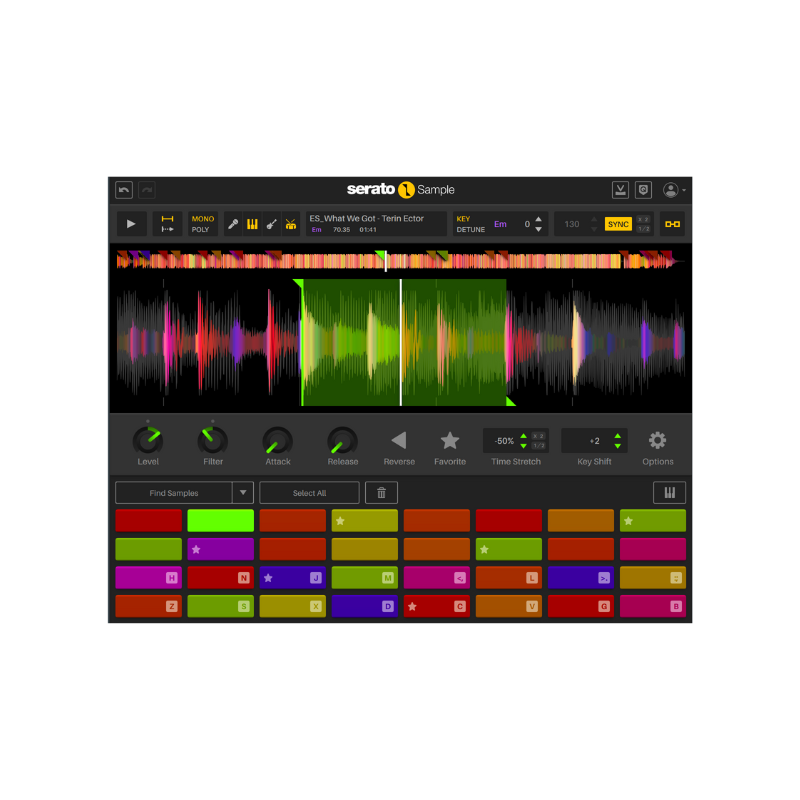
Task: Open the user account dropdown
Action: point(673,190)
